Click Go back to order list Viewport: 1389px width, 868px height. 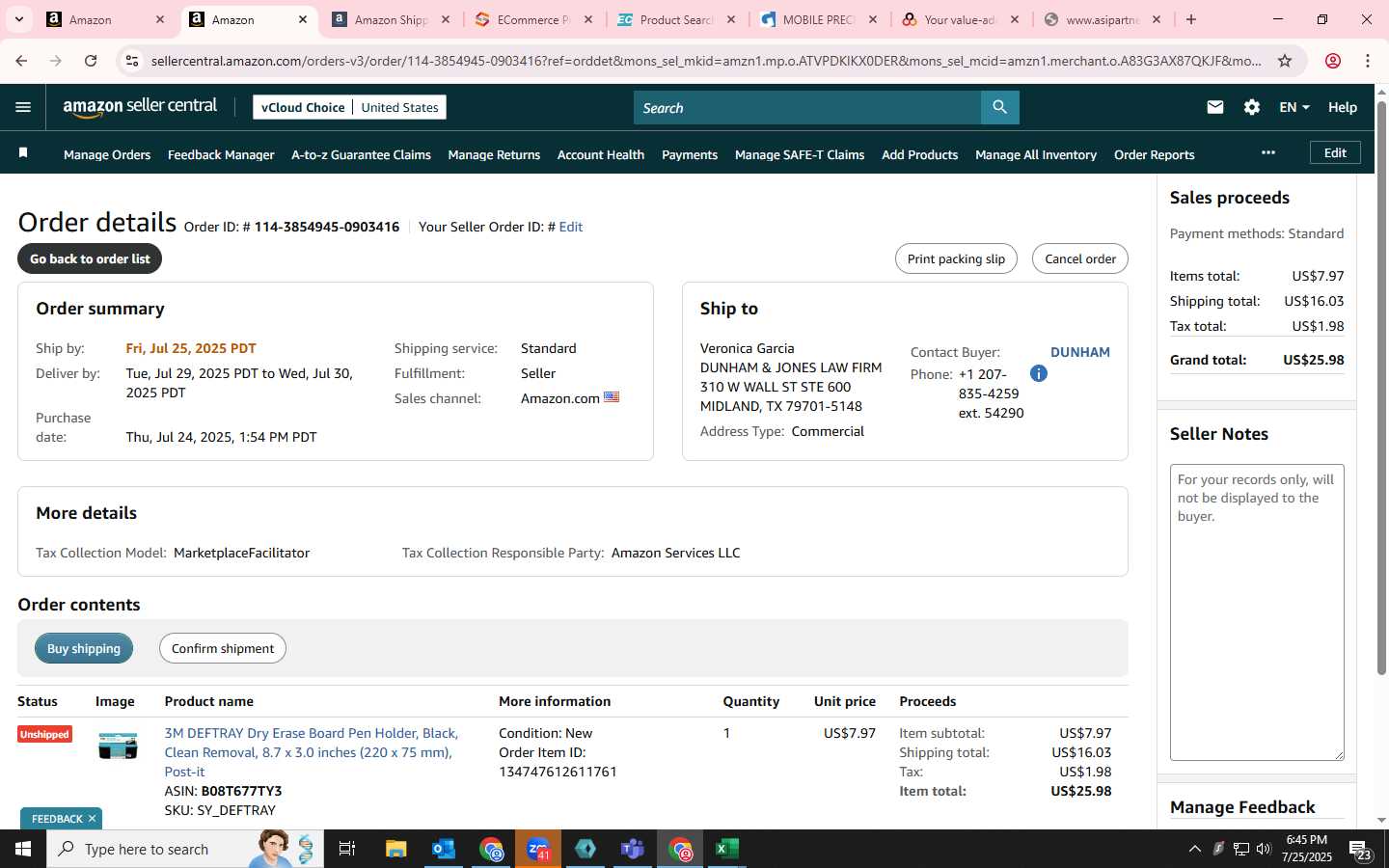click(x=90, y=258)
